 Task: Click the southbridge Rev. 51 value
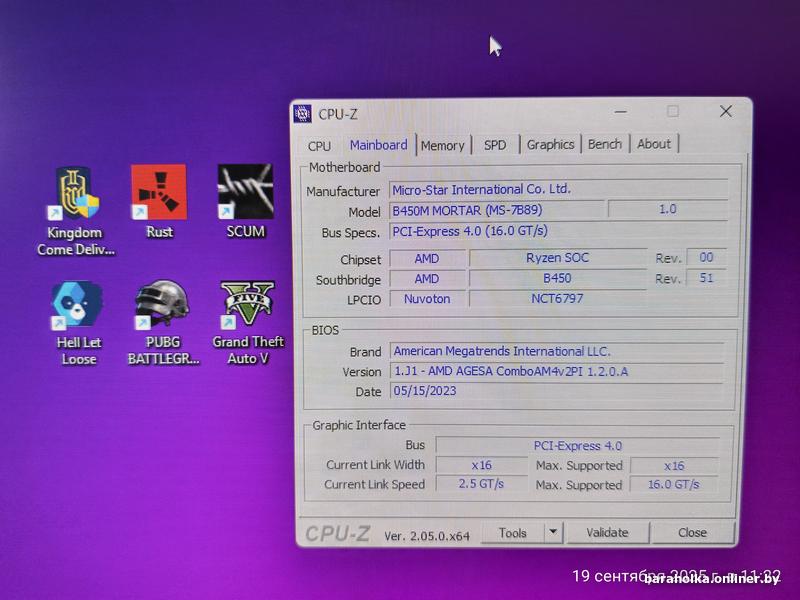coord(706,278)
